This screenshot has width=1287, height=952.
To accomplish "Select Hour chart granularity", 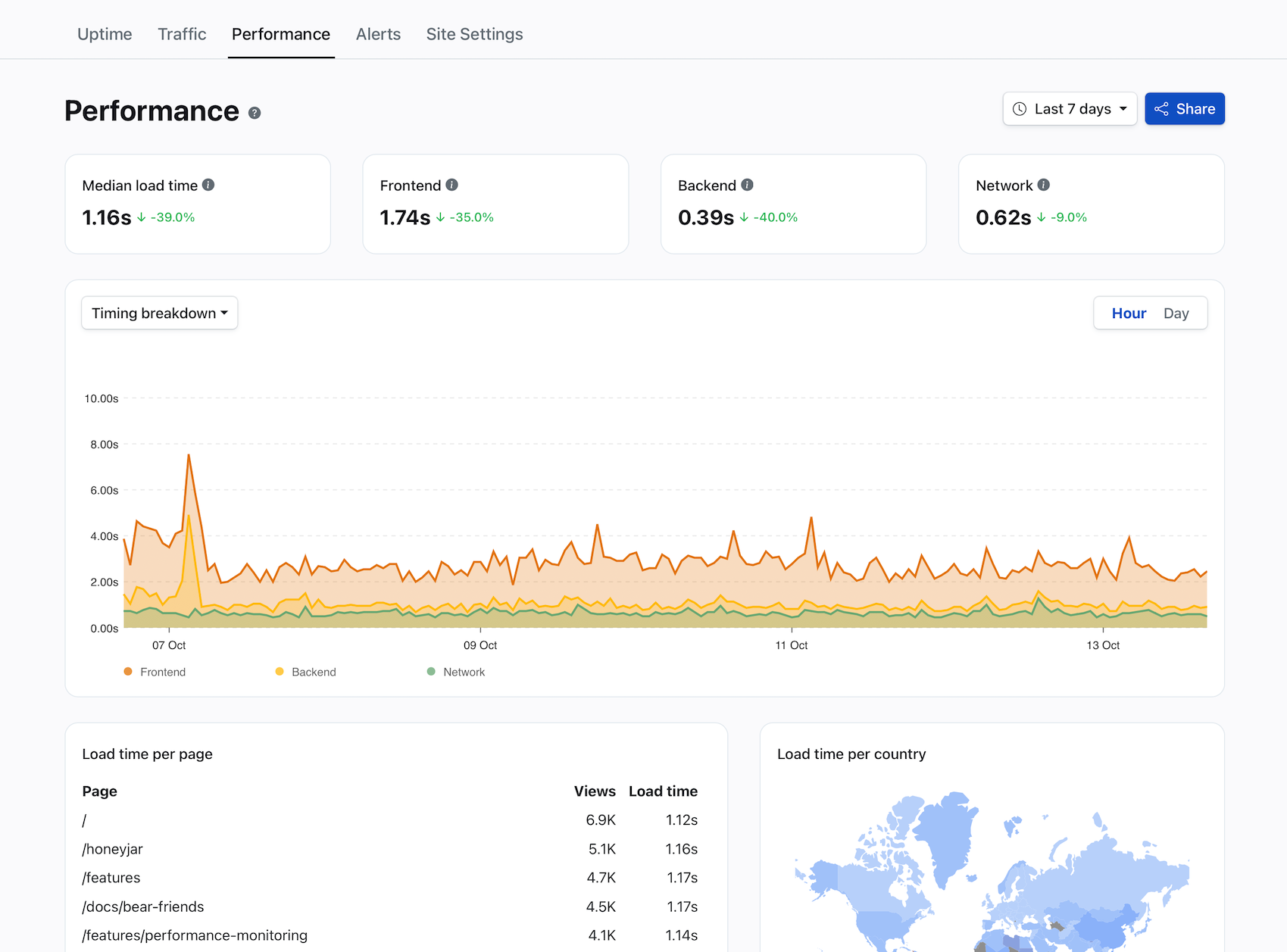I will point(1129,314).
